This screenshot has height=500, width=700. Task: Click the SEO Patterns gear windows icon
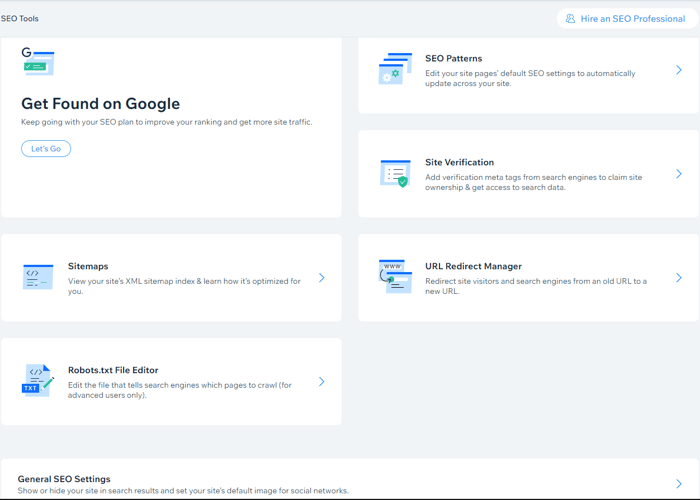[x=395, y=68]
